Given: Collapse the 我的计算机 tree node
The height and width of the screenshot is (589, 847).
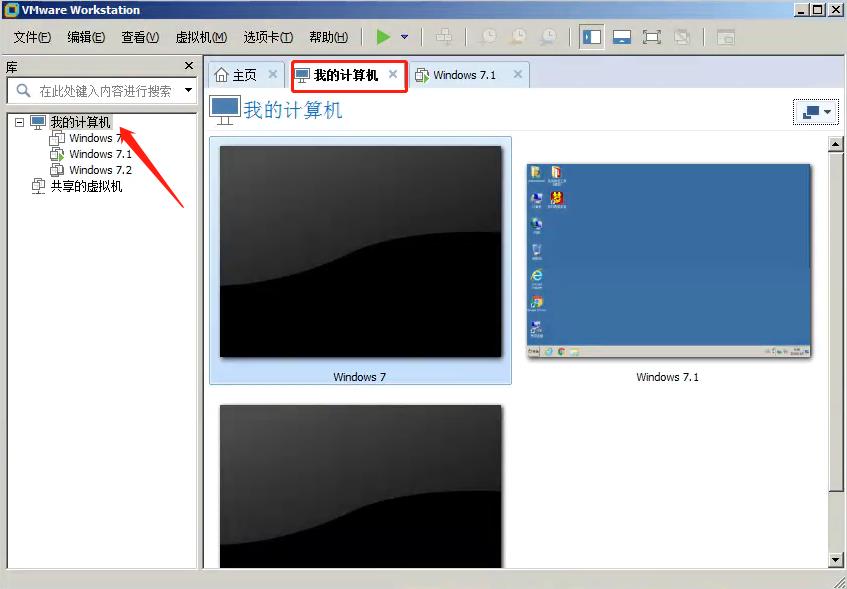Looking at the screenshot, I should click(x=19, y=122).
